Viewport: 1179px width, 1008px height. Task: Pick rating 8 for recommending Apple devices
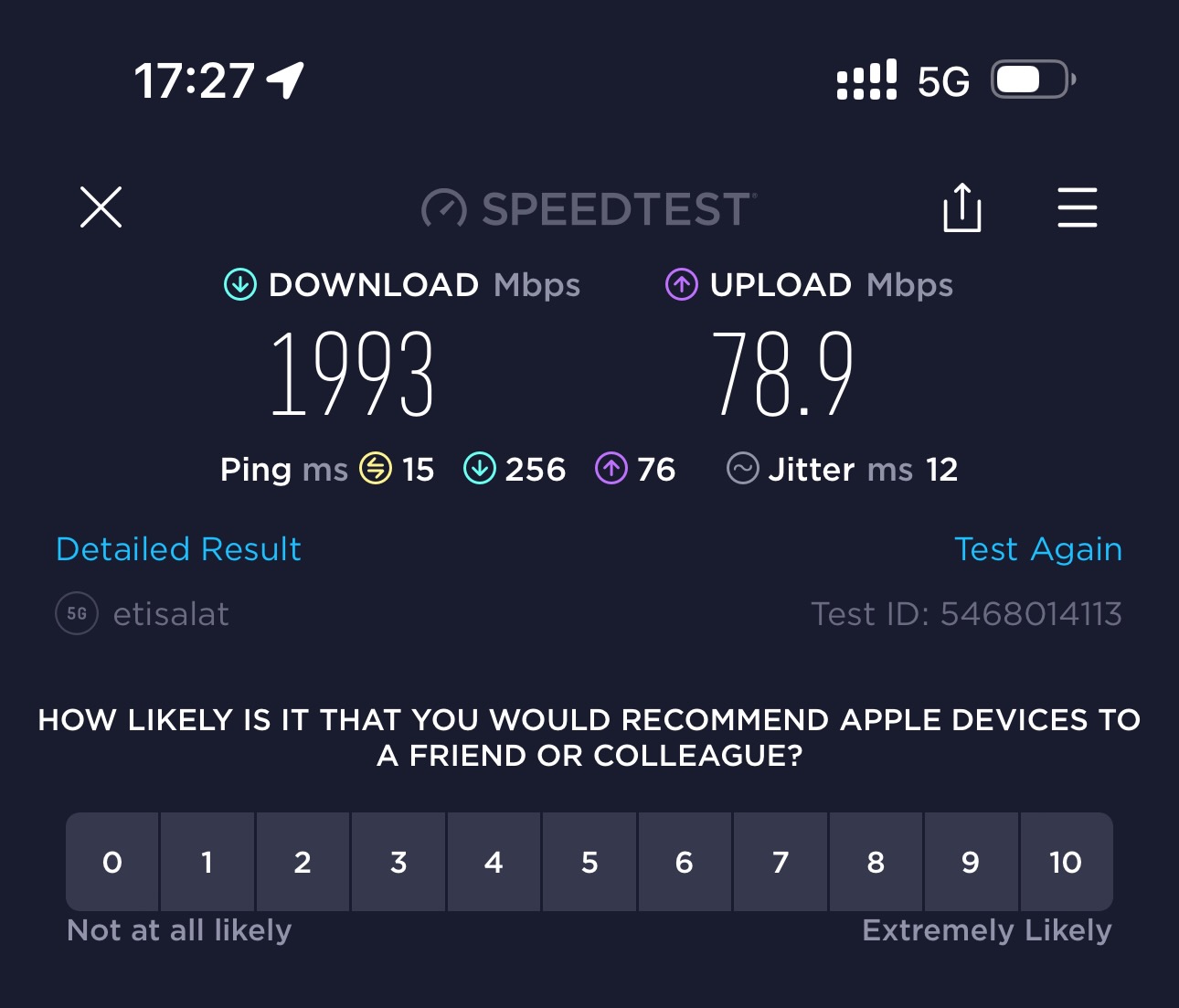point(875,862)
